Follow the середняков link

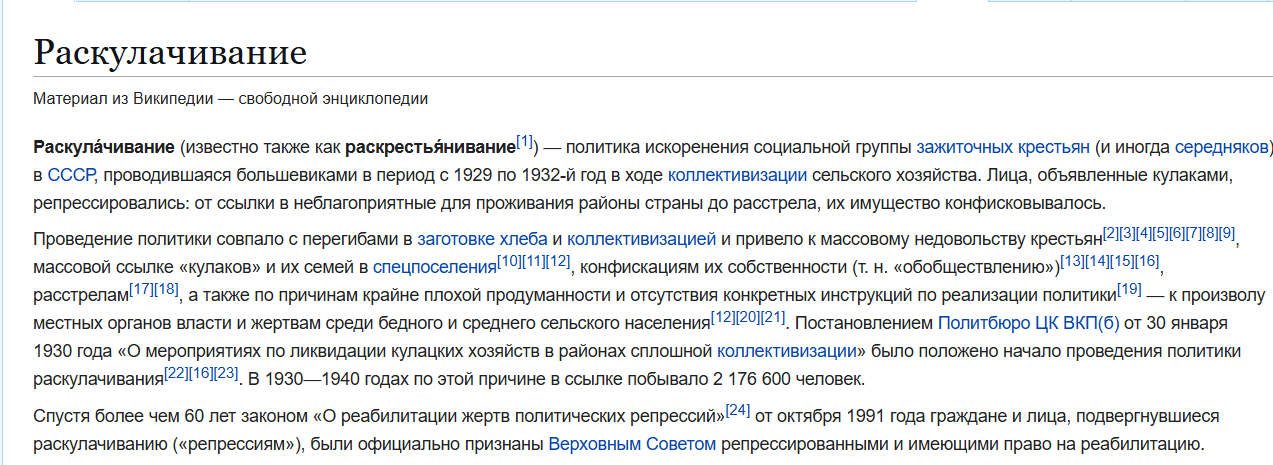(x=1221, y=147)
